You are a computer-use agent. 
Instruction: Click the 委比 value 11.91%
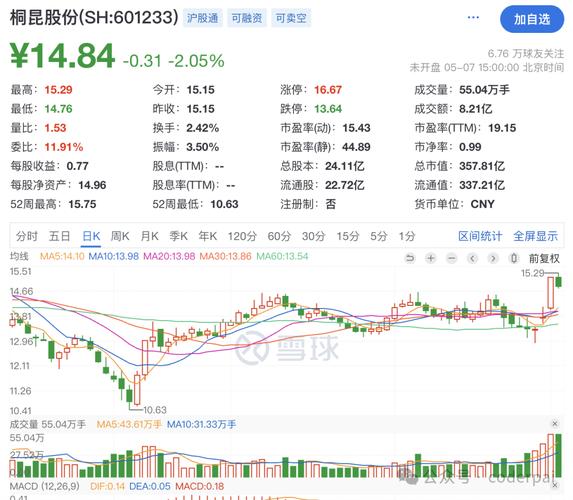(64, 147)
